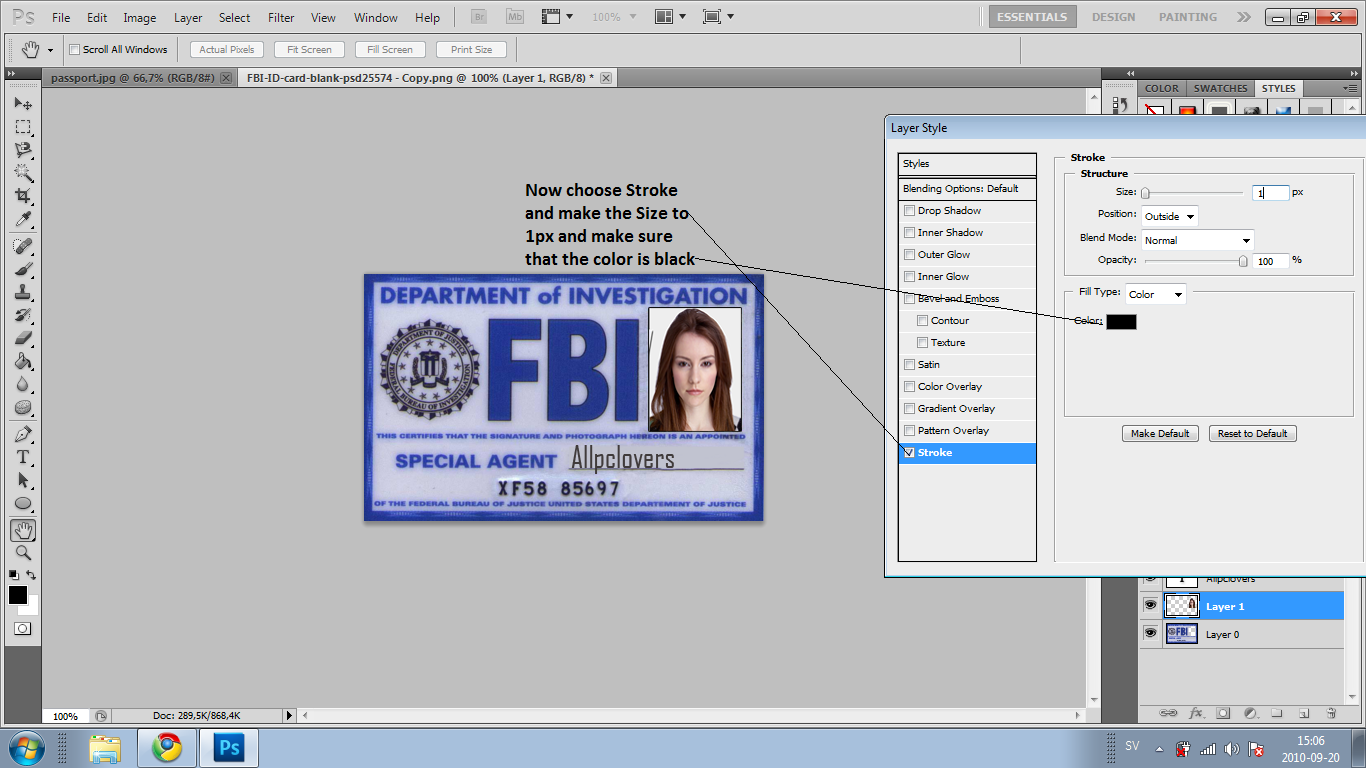The height and width of the screenshot is (768, 1366).
Task: Uncheck the Stroke effect checkbox
Action: click(x=909, y=453)
